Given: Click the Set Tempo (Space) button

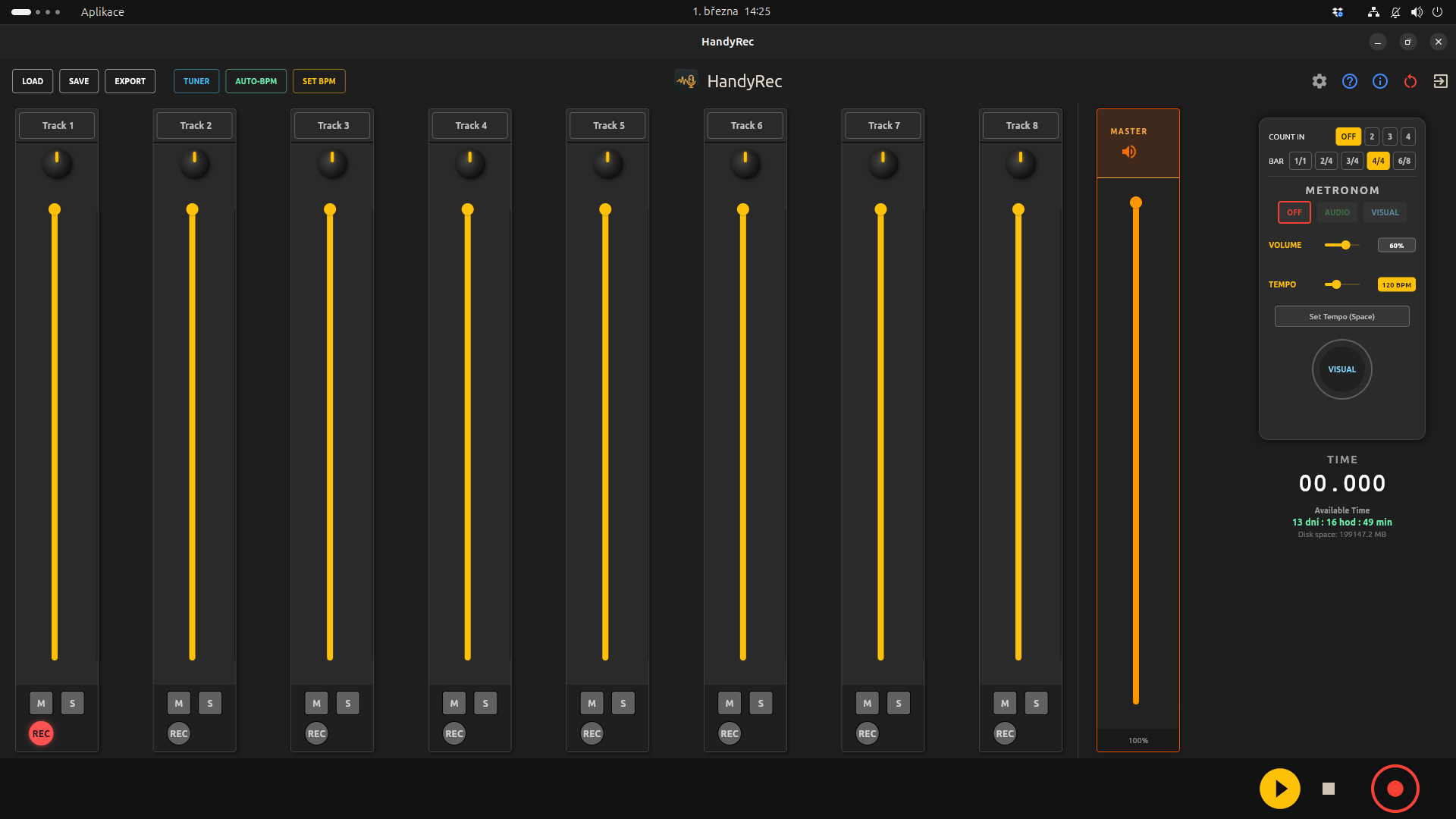Looking at the screenshot, I should click(x=1341, y=316).
